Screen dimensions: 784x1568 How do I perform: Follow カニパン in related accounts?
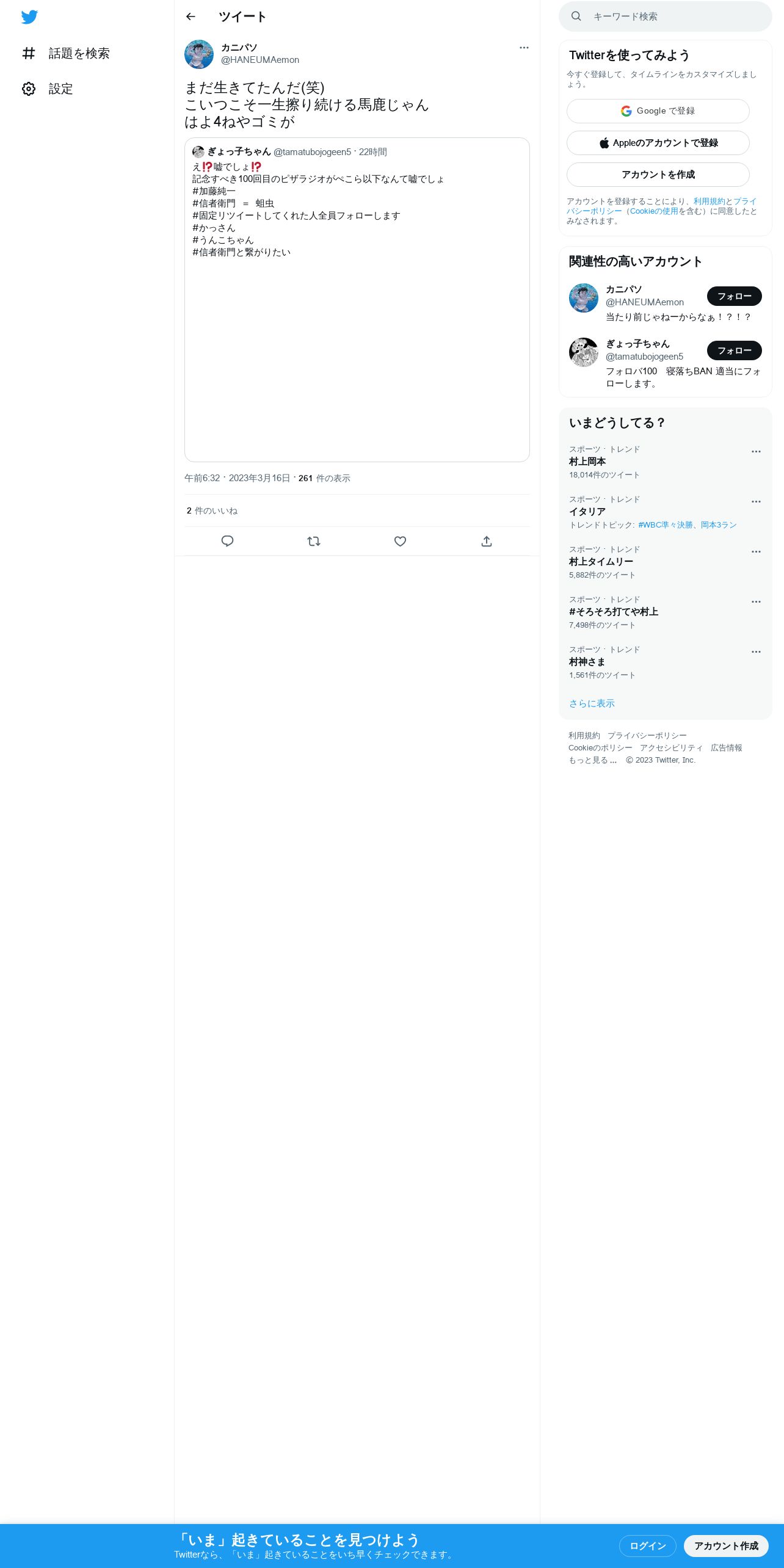tap(735, 296)
